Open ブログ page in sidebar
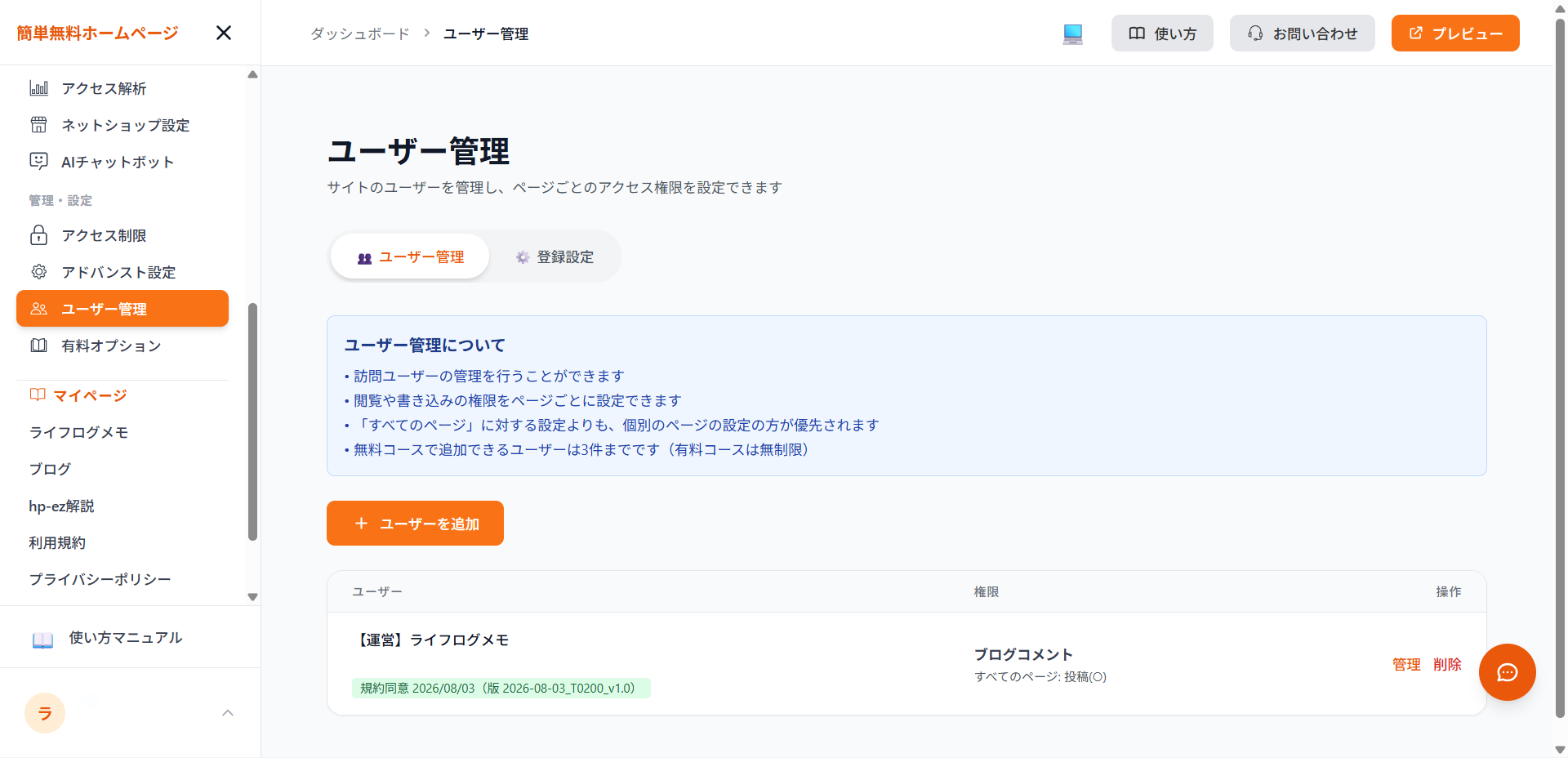Viewport: 1568px width, 758px height. 50,469
